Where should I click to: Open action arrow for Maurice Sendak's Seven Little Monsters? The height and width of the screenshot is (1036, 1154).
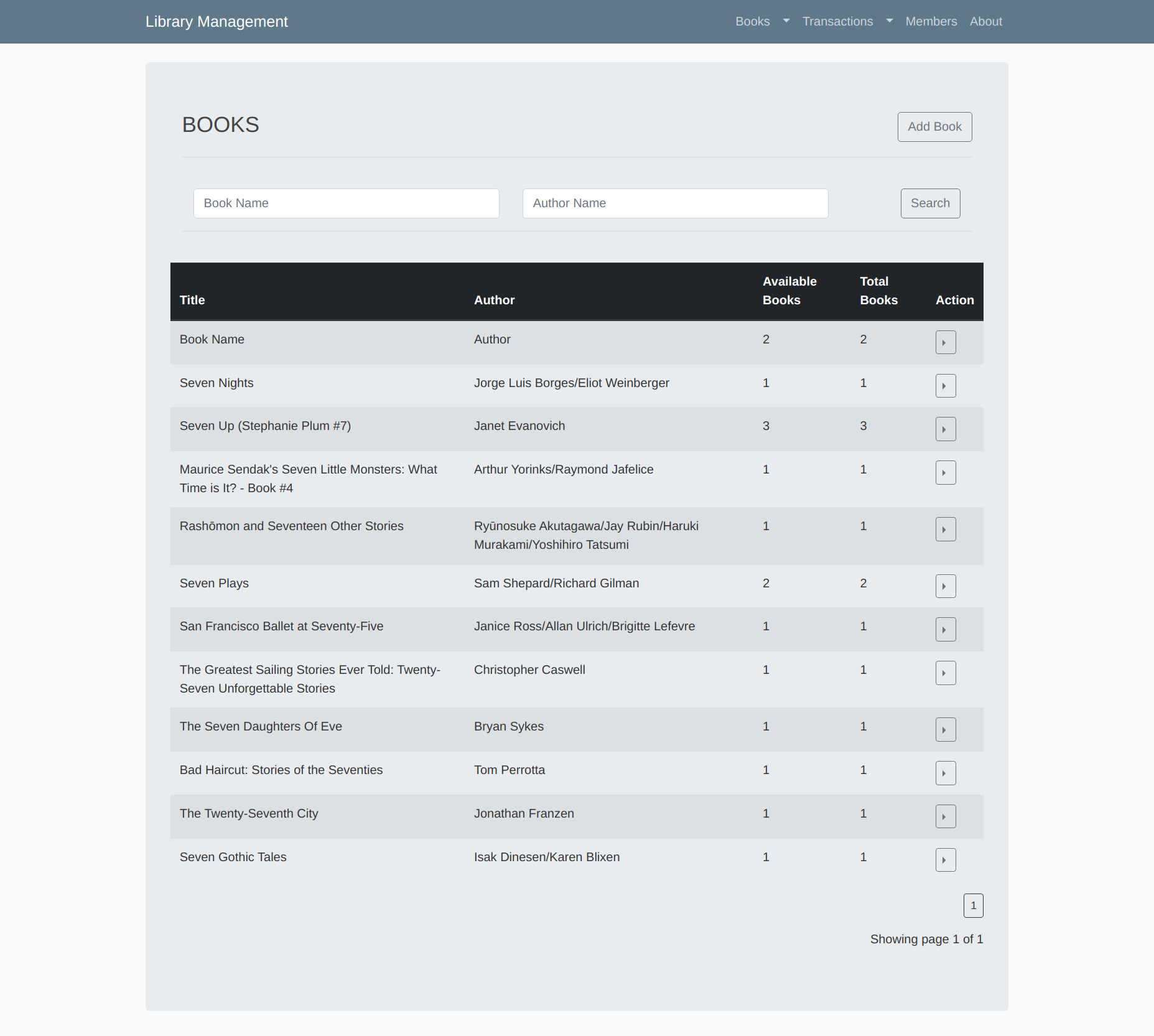coord(946,472)
